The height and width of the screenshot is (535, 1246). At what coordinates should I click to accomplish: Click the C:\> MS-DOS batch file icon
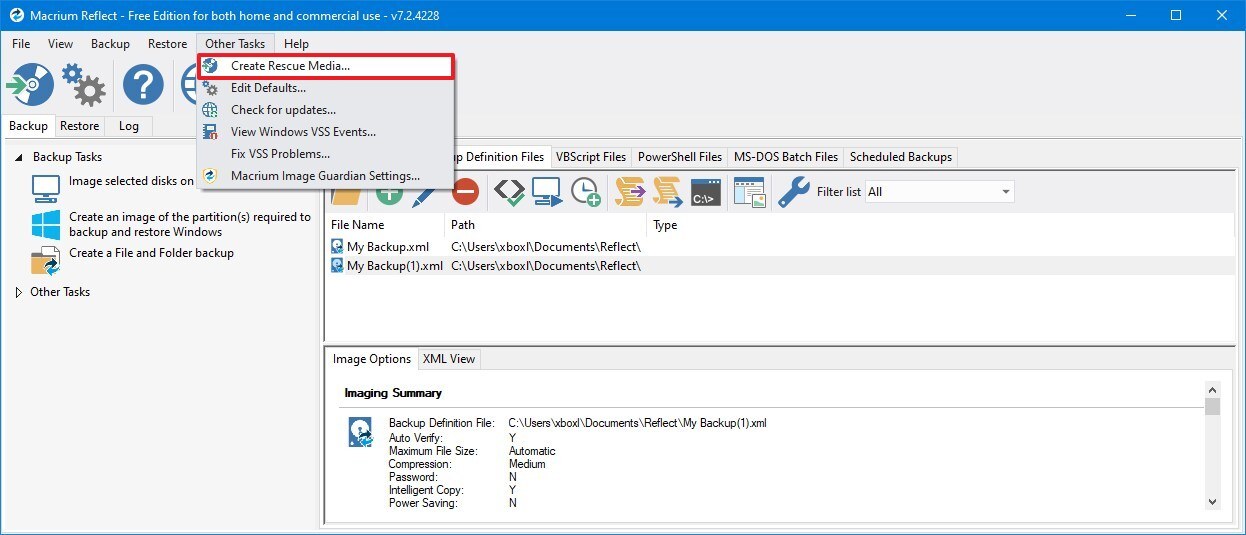[706, 192]
